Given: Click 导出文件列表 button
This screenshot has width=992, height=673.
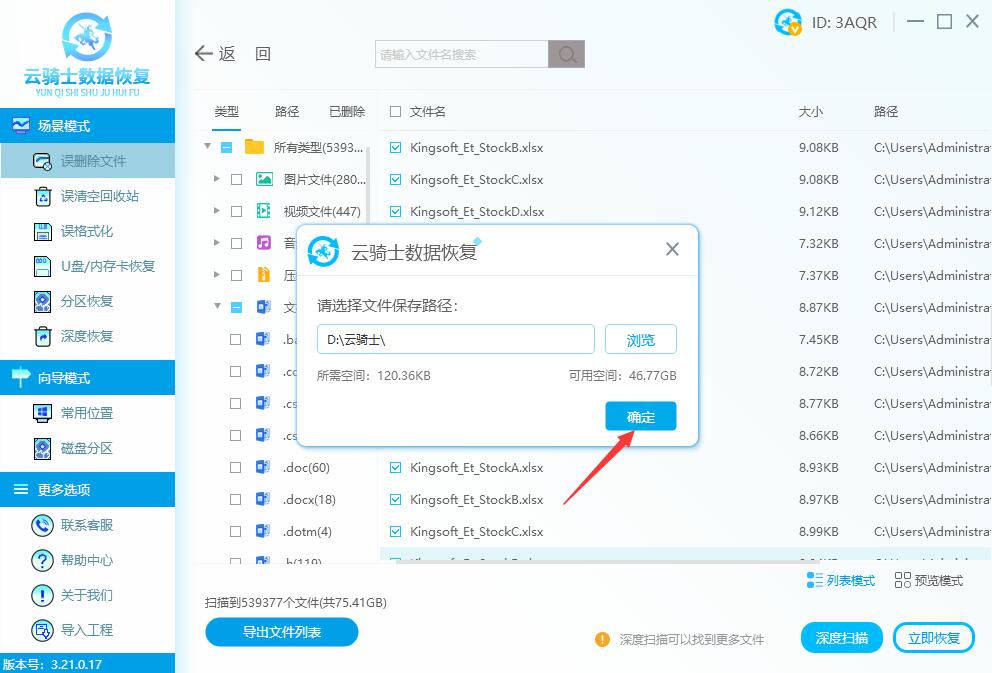Looking at the screenshot, I should [x=282, y=631].
